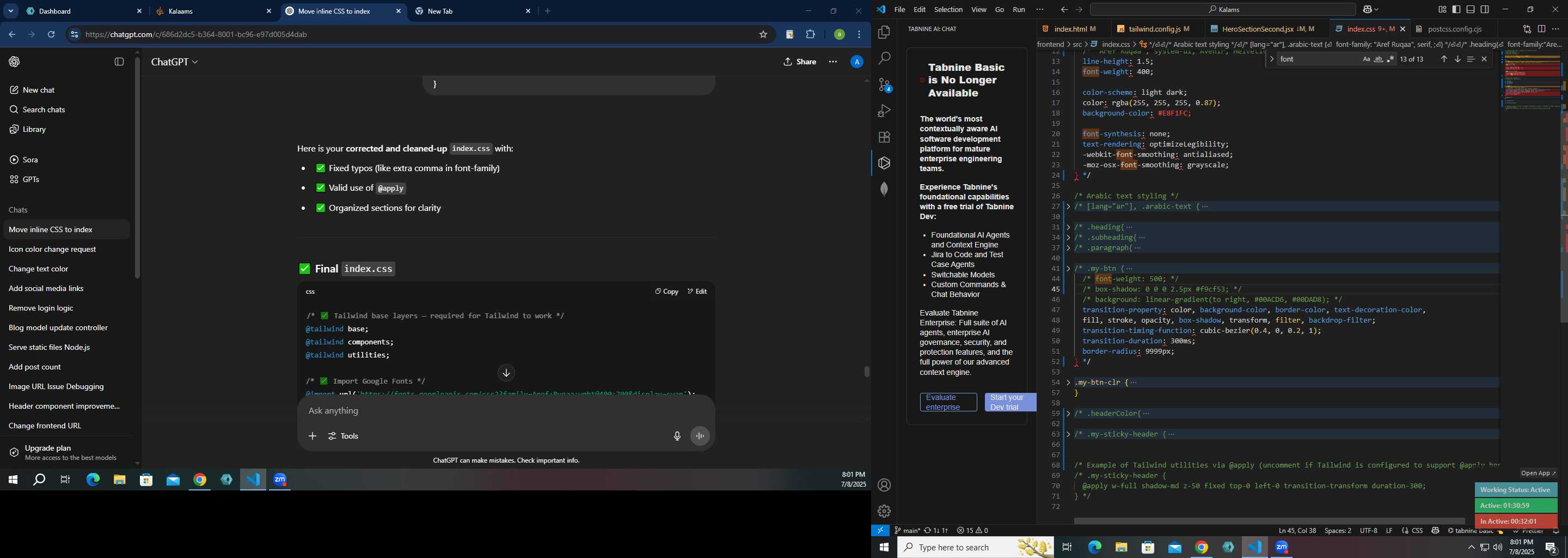Open the Chrome tab search dropdown arrow
The height and width of the screenshot is (558, 1568).
[10, 11]
